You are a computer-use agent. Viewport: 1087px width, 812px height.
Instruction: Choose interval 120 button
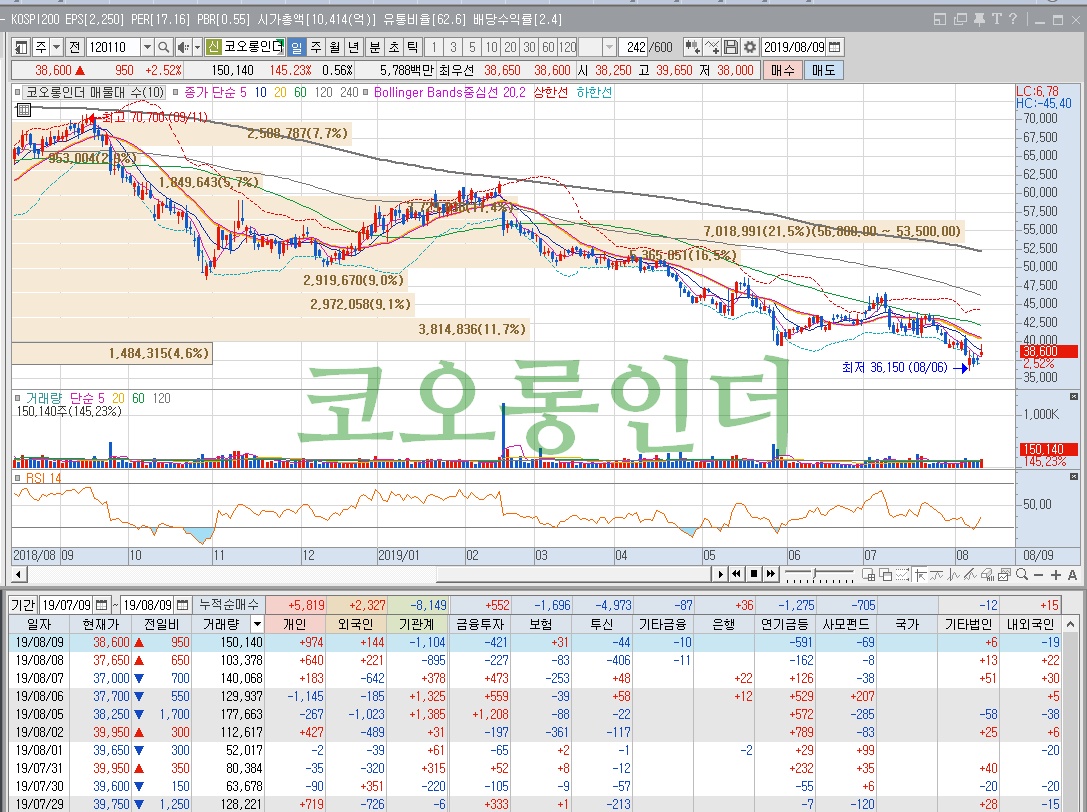coord(567,47)
